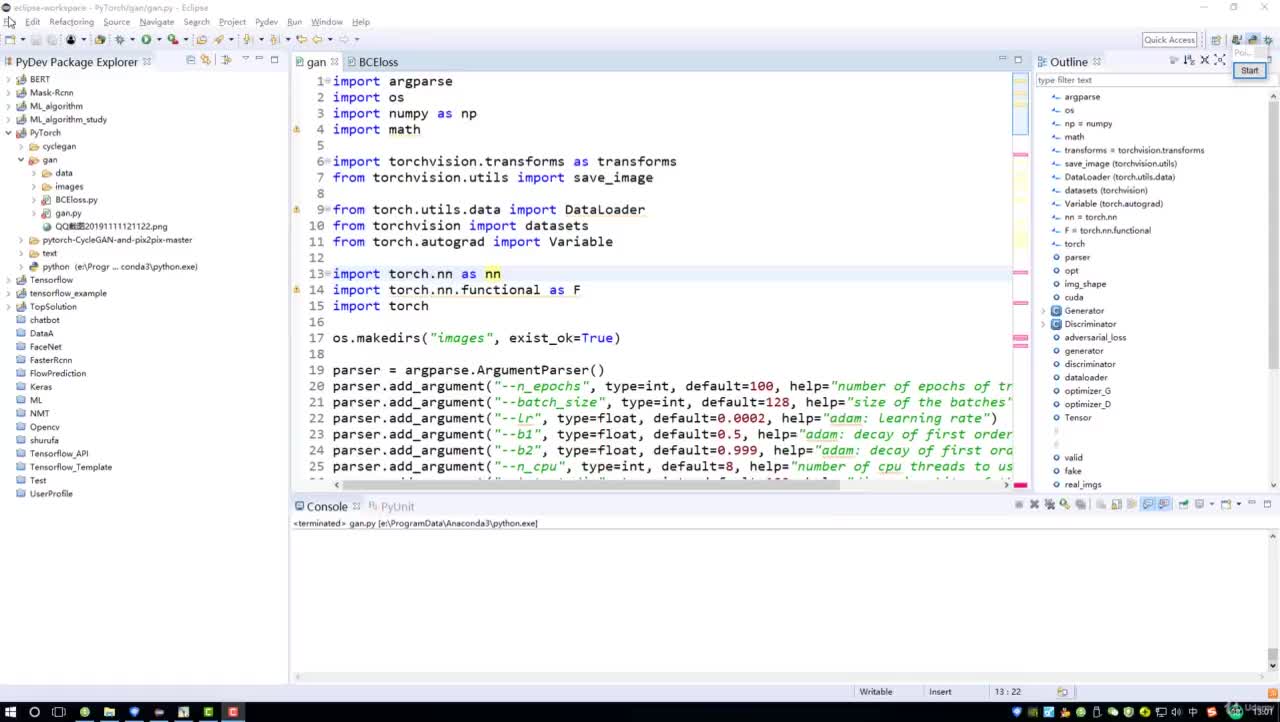
Task: Select gan.py file in Package Explorer
Action: coord(68,213)
